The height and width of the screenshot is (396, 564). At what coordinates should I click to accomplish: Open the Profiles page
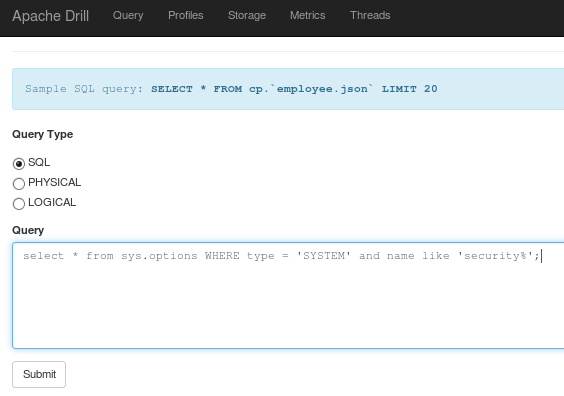[186, 15]
